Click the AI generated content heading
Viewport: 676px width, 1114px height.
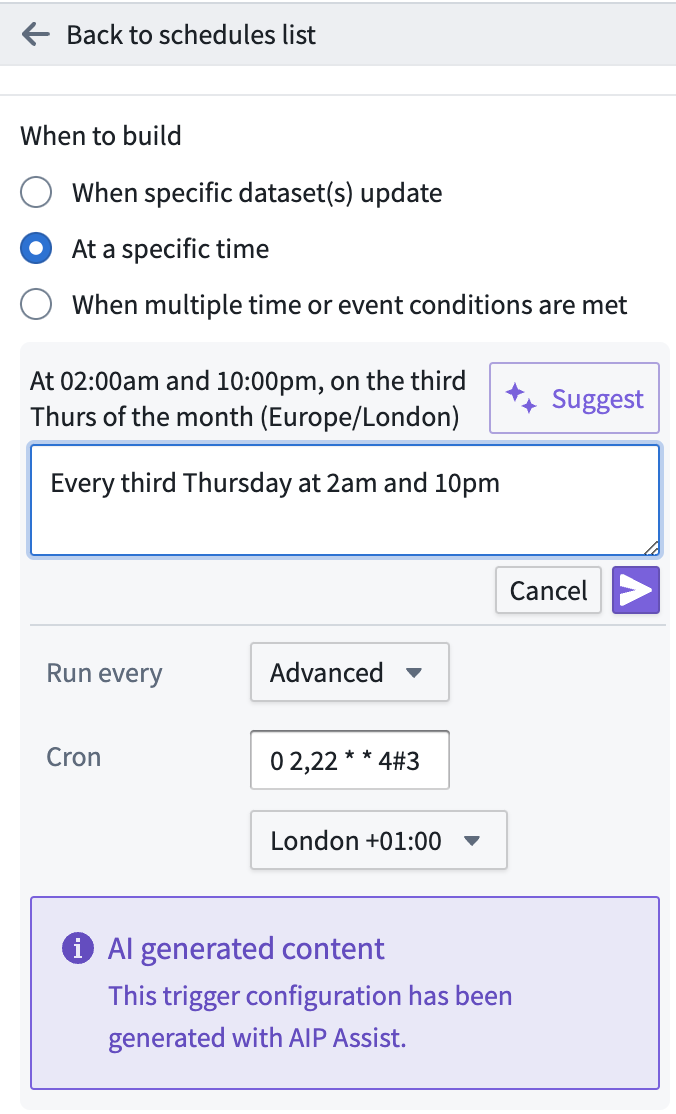click(x=246, y=948)
